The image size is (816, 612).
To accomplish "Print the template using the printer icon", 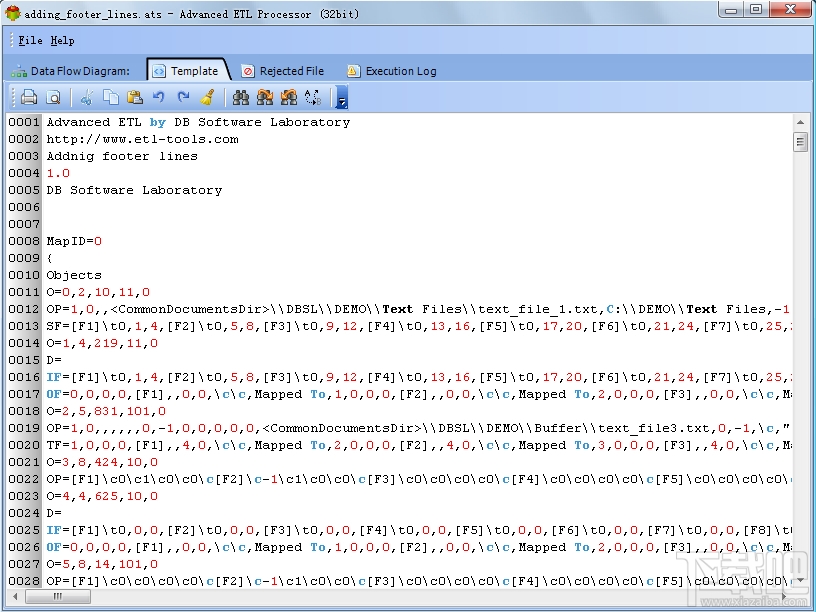I will pos(29,97).
